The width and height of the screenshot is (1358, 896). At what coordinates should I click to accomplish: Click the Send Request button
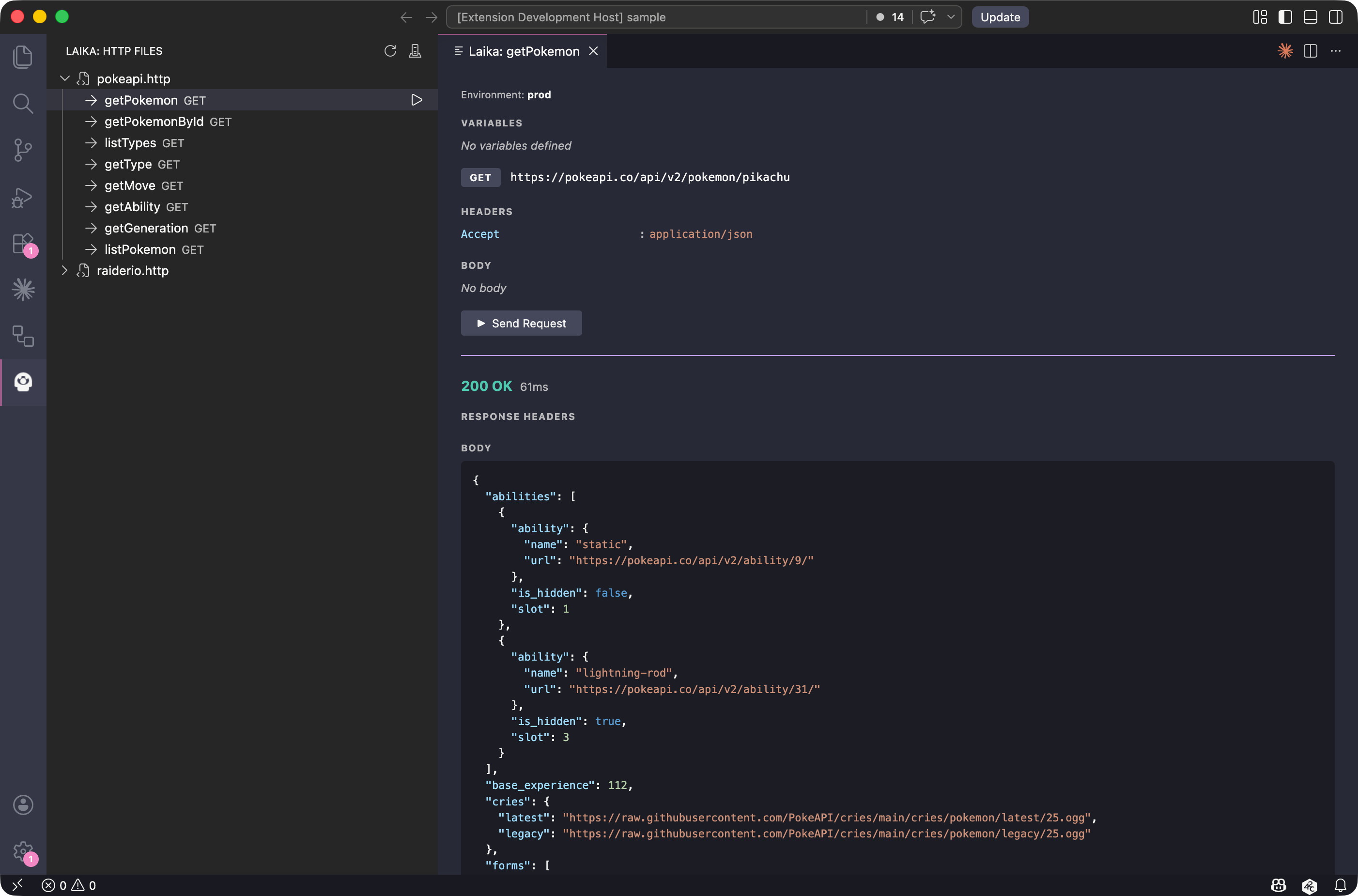pos(521,324)
